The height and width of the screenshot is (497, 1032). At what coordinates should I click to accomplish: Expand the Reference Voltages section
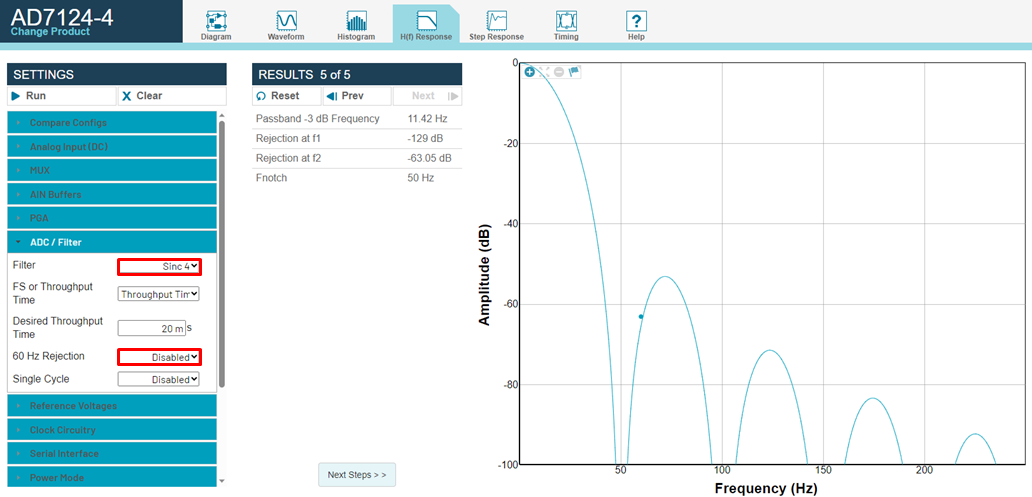pyautogui.click(x=111, y=406)
